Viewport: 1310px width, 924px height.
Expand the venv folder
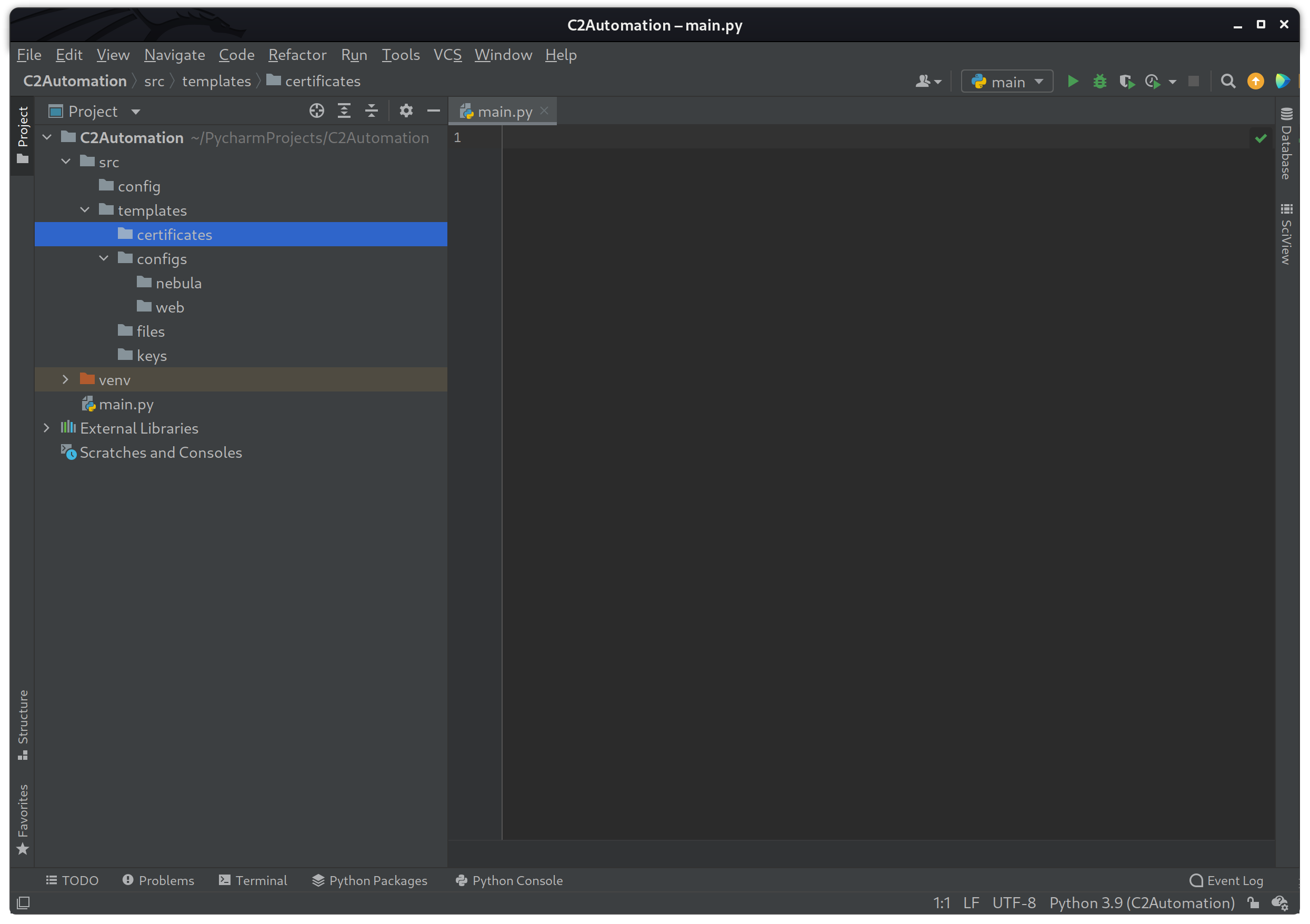coord(65,379)
